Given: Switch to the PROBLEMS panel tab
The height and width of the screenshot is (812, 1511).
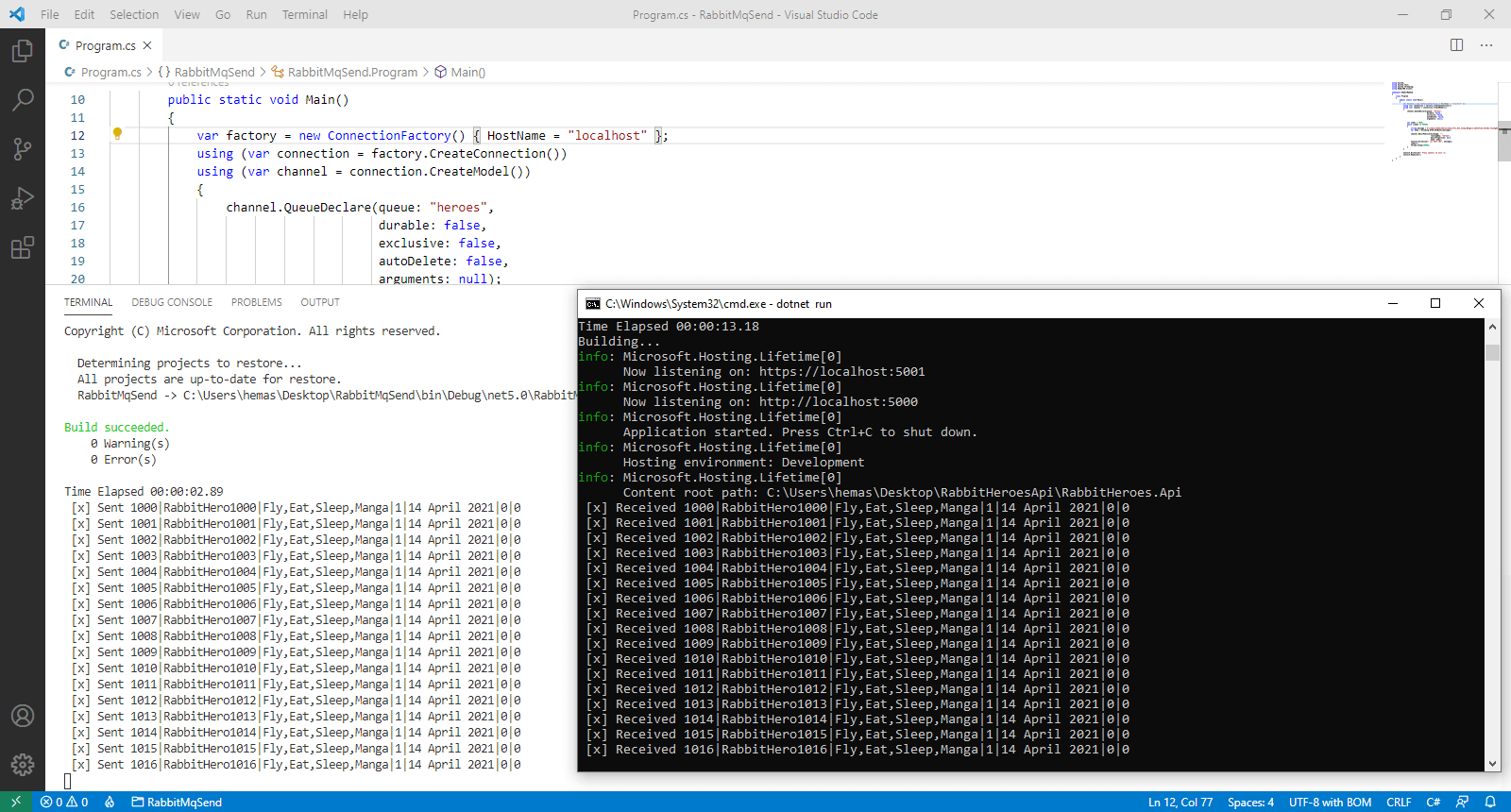Looking at the screenshot, I should click(257, 302).
